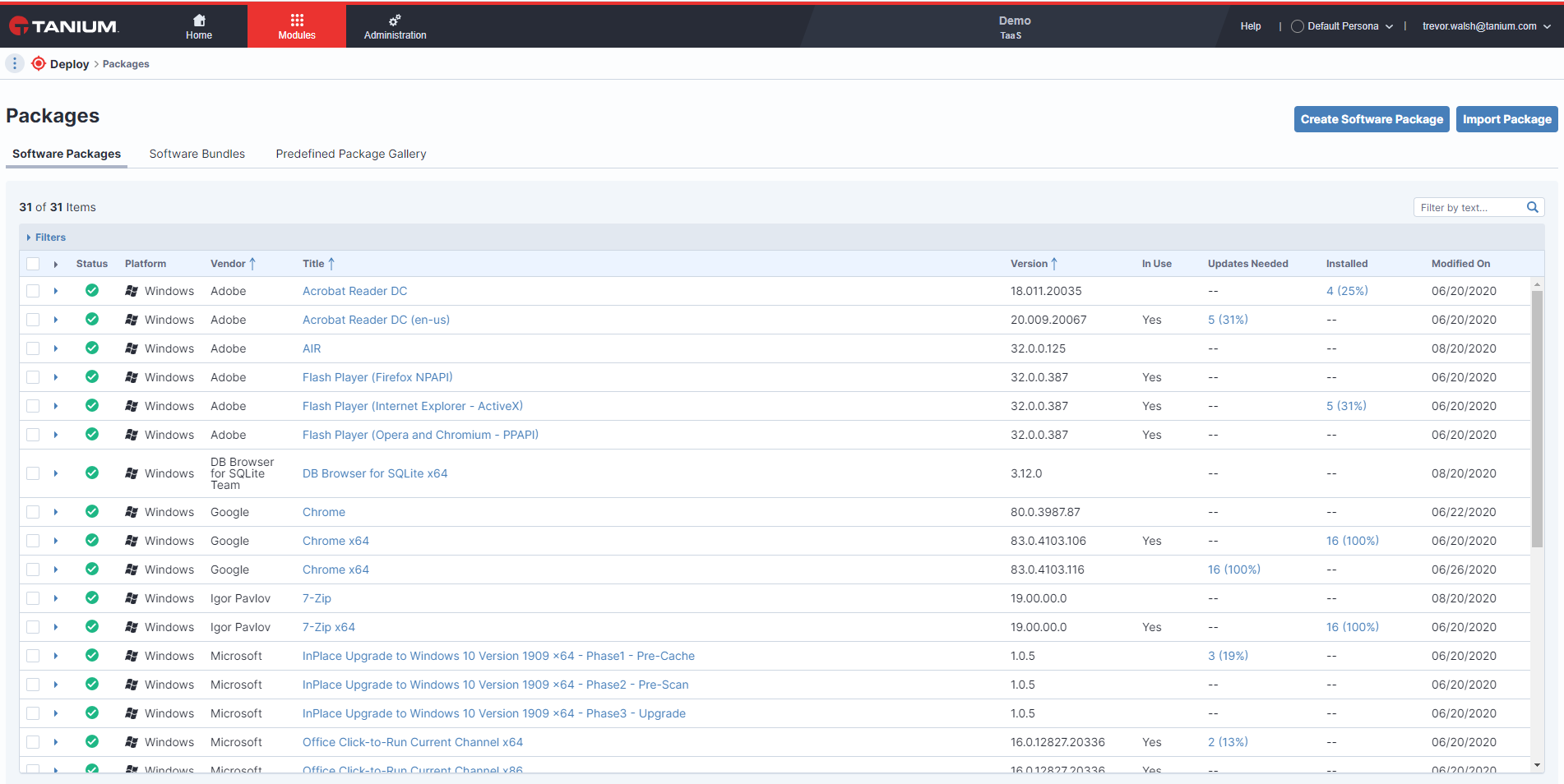Click the Deploy module icon in breadcrumb

39,63
